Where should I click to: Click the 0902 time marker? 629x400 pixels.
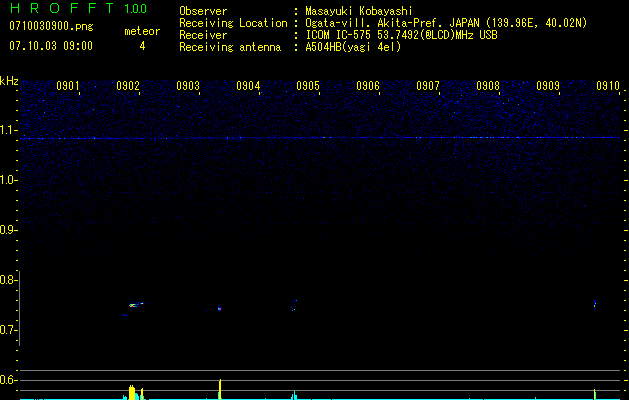click(x=128, y=86)
